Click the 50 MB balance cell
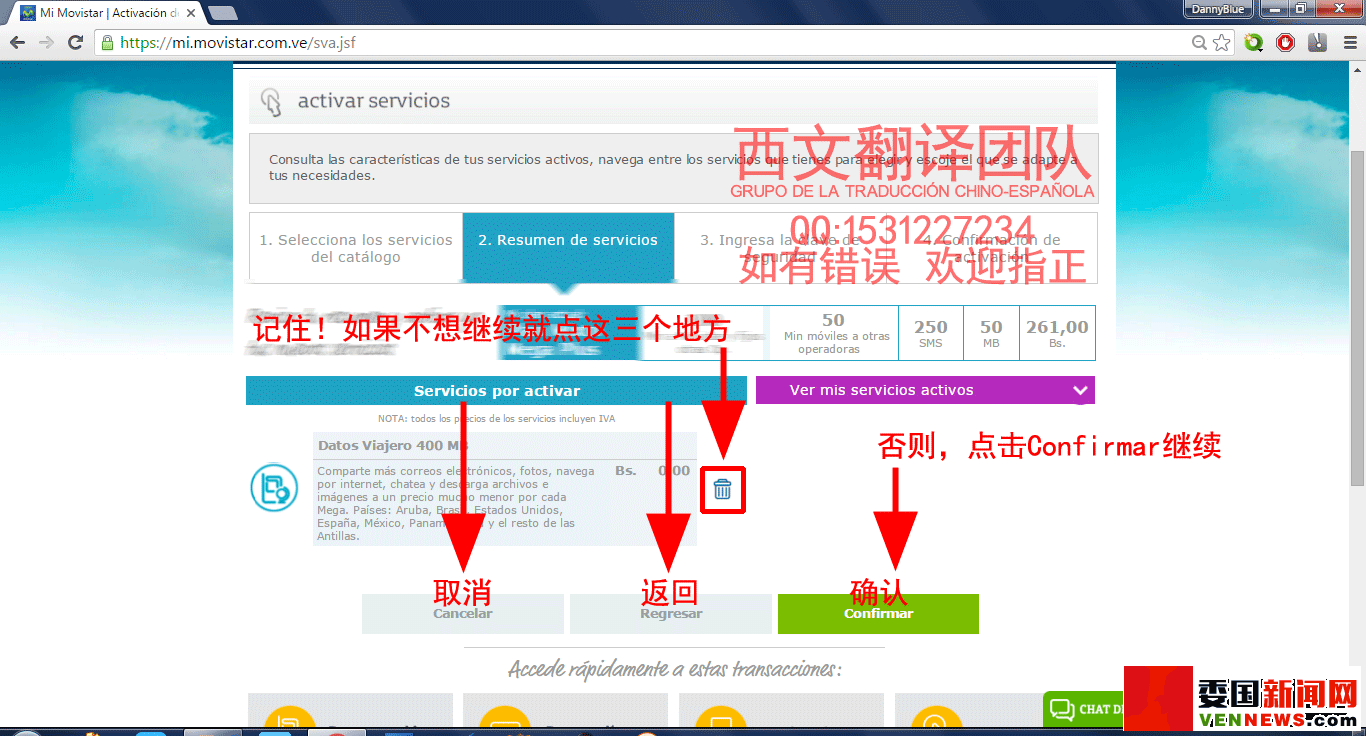Image resolution: width=1366 pixels, height=736 pixels. pyautogui.click(x=991, y=333)
